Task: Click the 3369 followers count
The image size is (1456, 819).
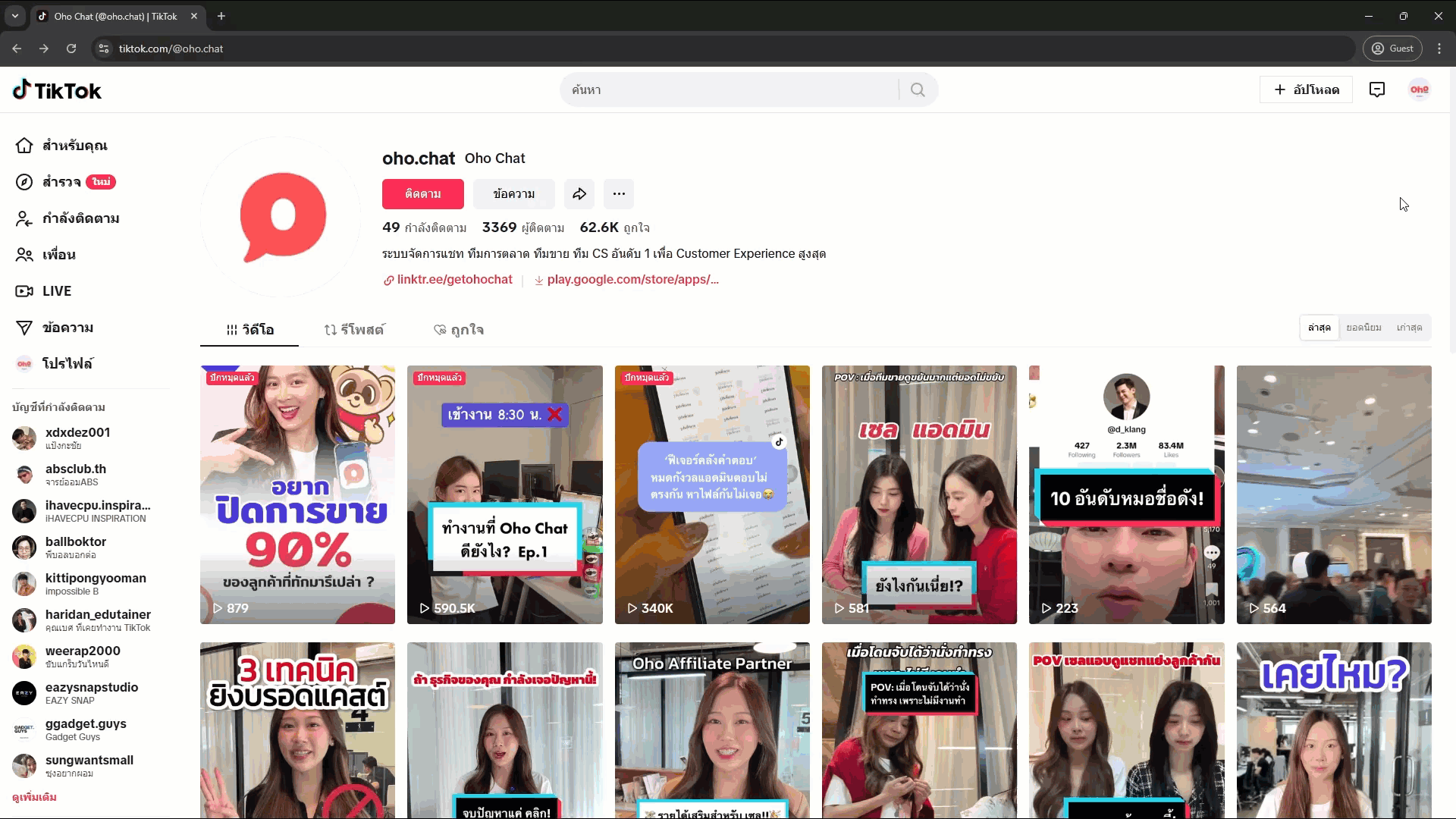Action: click(523, 227)
